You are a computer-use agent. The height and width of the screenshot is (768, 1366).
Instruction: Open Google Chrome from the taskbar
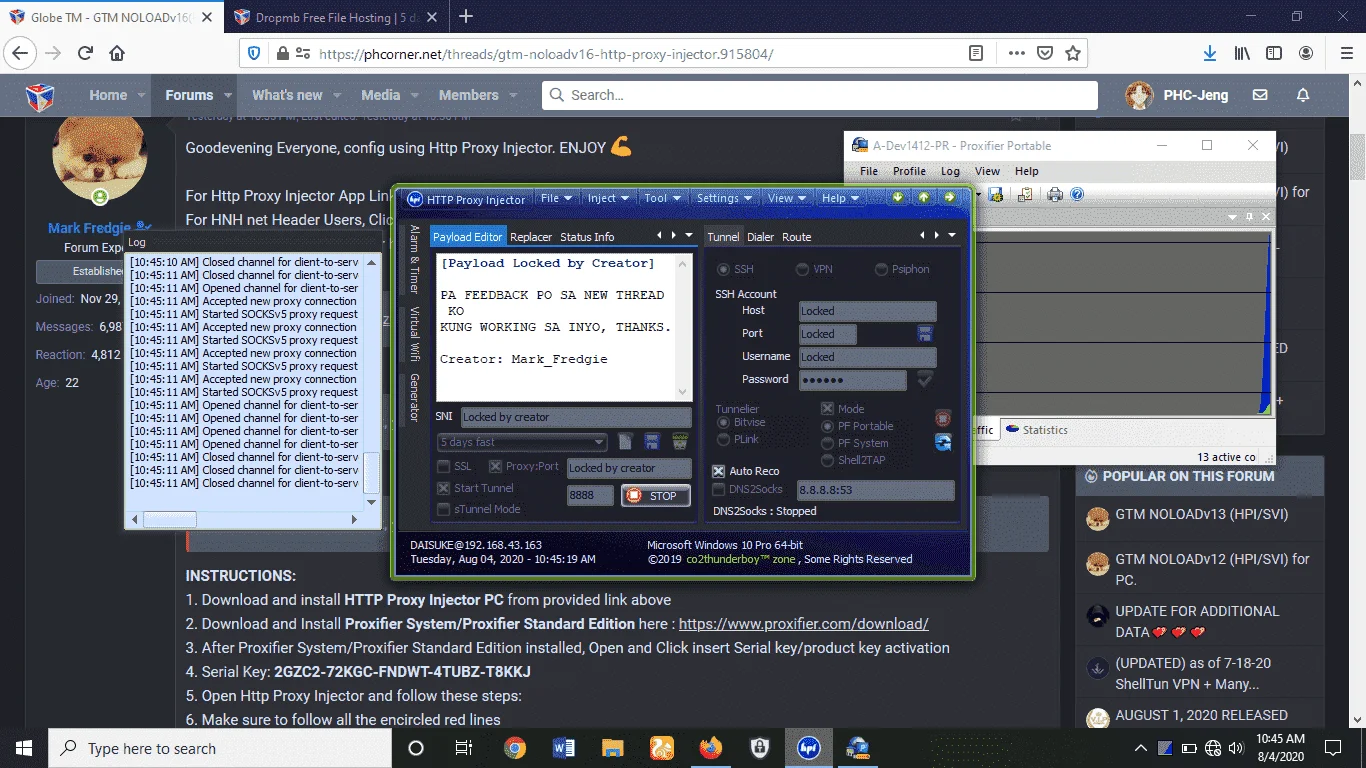[x=514, y=747]
